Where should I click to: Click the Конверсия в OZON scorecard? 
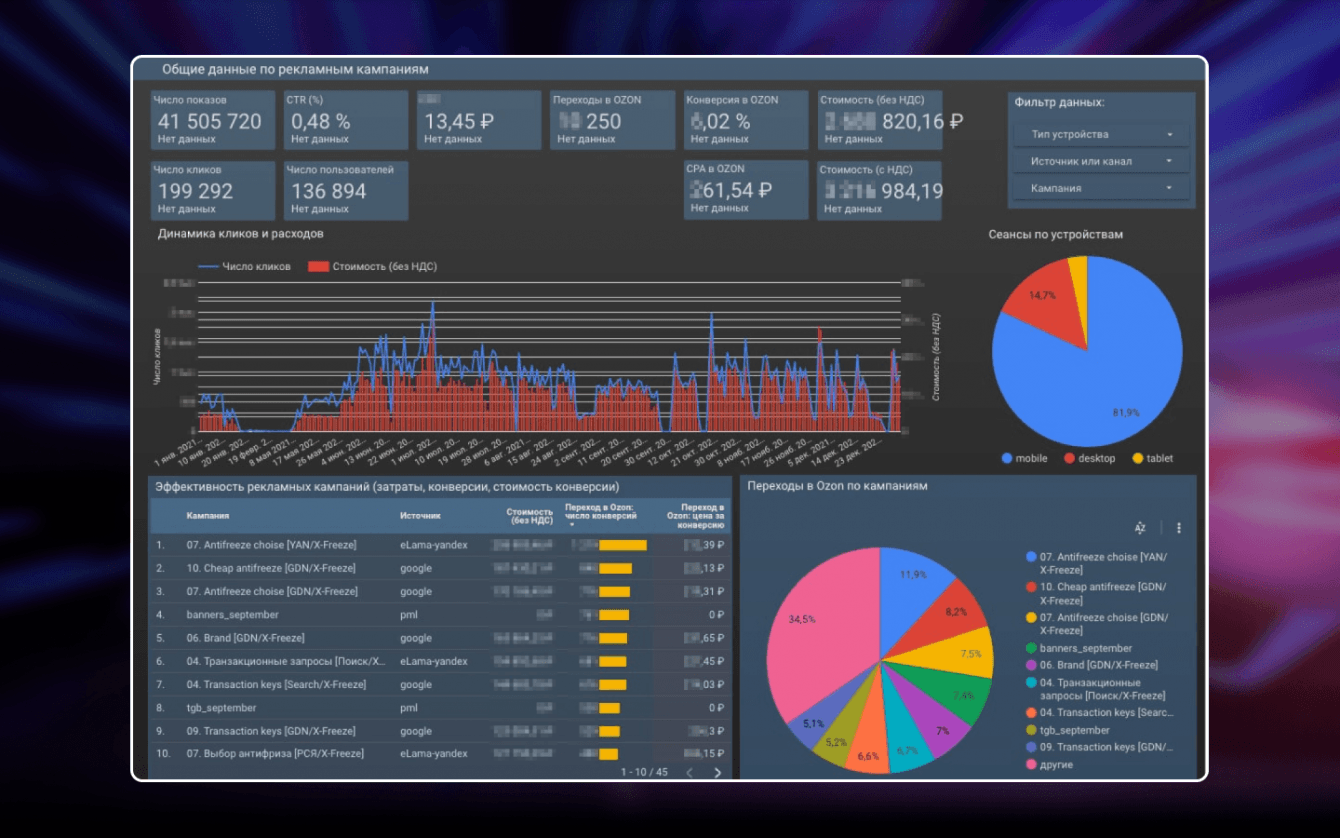coord(746,120)
